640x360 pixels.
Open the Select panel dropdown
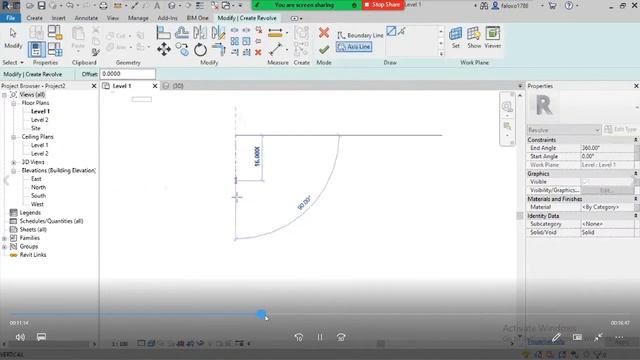point(13,62)
